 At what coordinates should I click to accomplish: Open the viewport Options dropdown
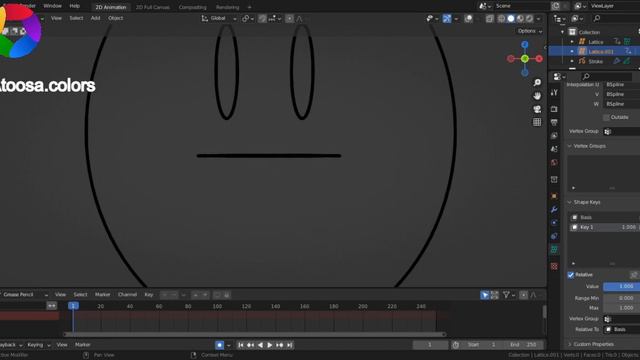(x=530, y=31)
